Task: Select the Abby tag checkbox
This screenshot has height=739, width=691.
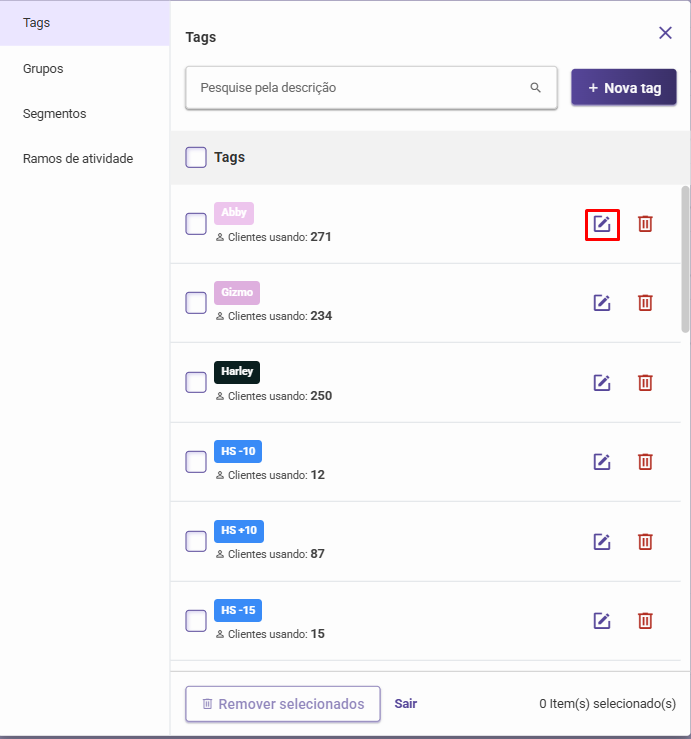Action: (196, 224)
